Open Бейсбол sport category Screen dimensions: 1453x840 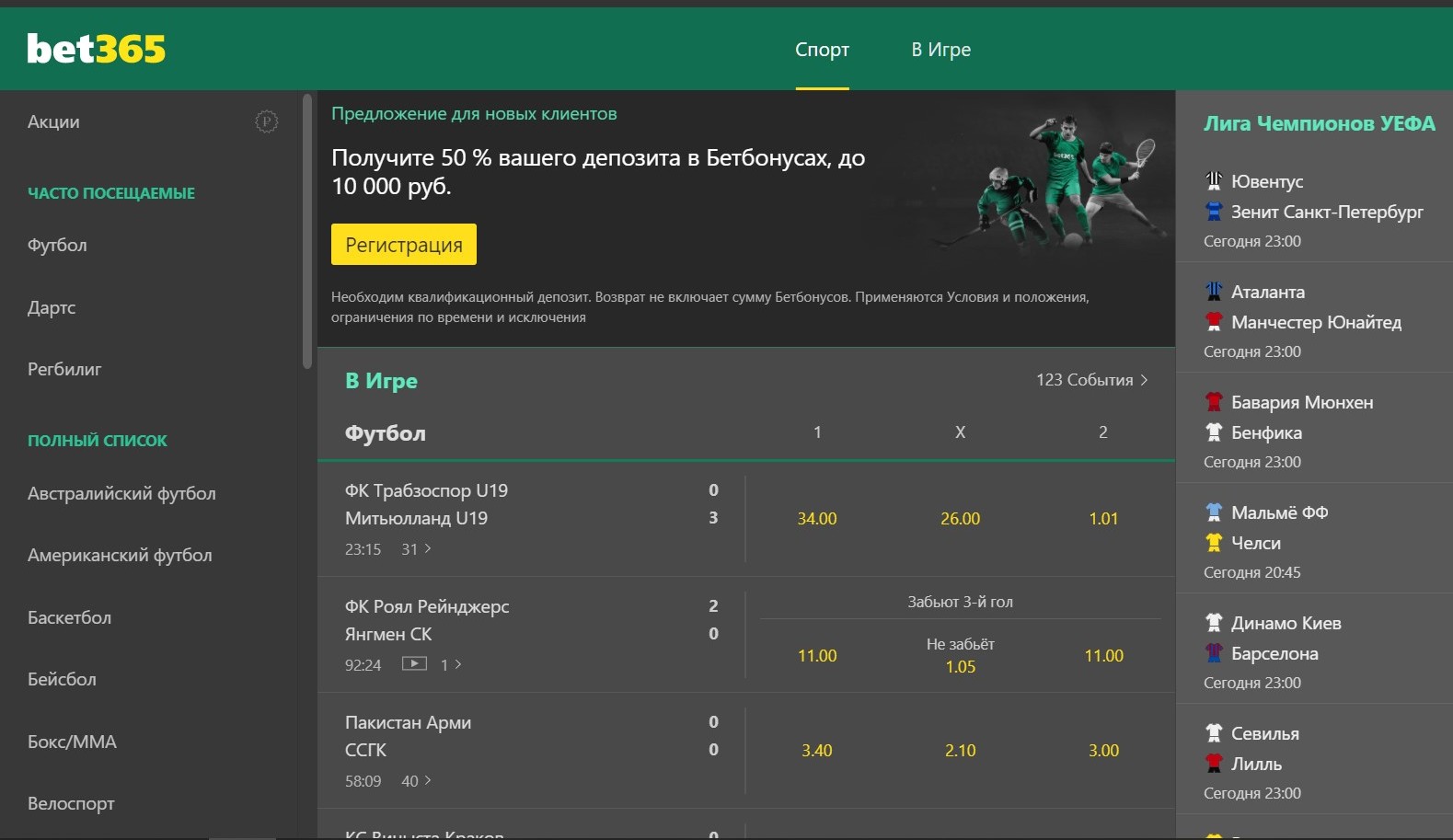(x=62, y=679)
